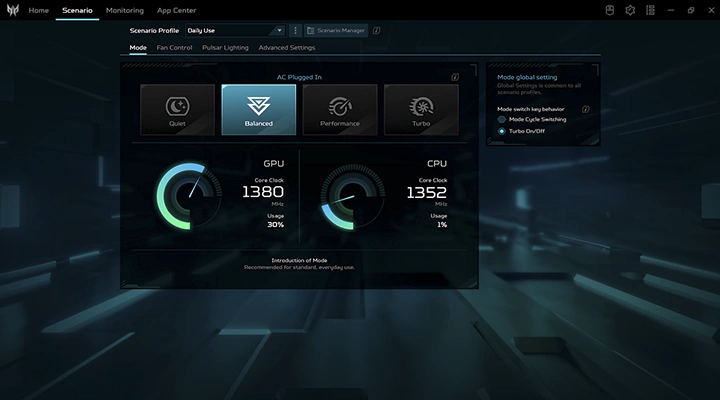Switch to Fan Control sub-tab
This screenshot has height=400, width=720.
tap(174, 47)
